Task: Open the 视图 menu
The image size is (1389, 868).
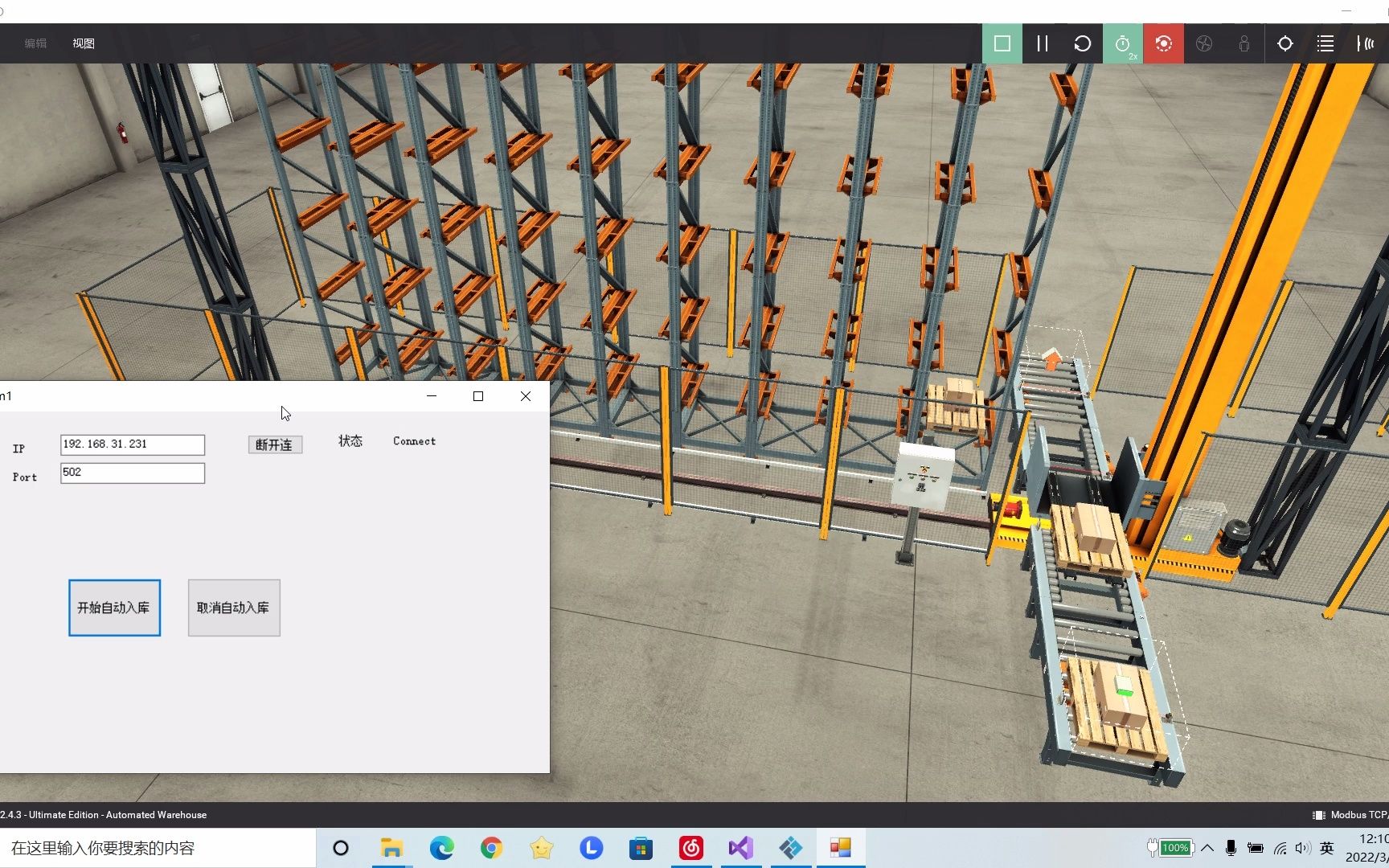Action: (83, 43)
